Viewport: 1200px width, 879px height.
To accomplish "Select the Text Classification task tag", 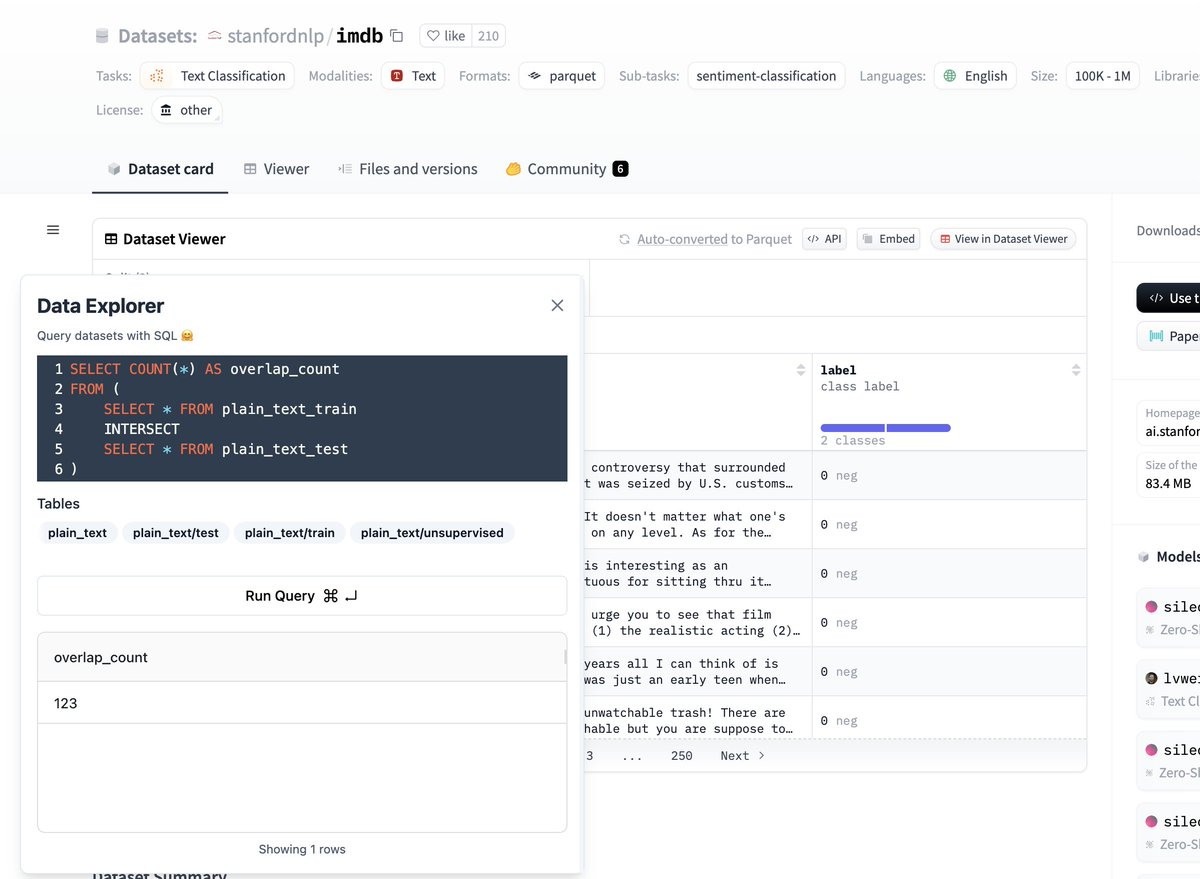I will pyautogui.click(x=217, y=76).
